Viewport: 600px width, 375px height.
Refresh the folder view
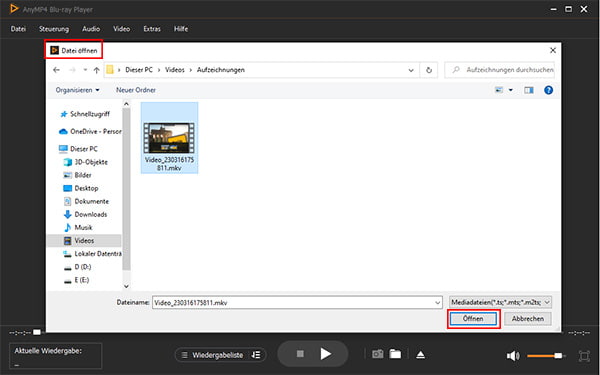coord(429,70)
